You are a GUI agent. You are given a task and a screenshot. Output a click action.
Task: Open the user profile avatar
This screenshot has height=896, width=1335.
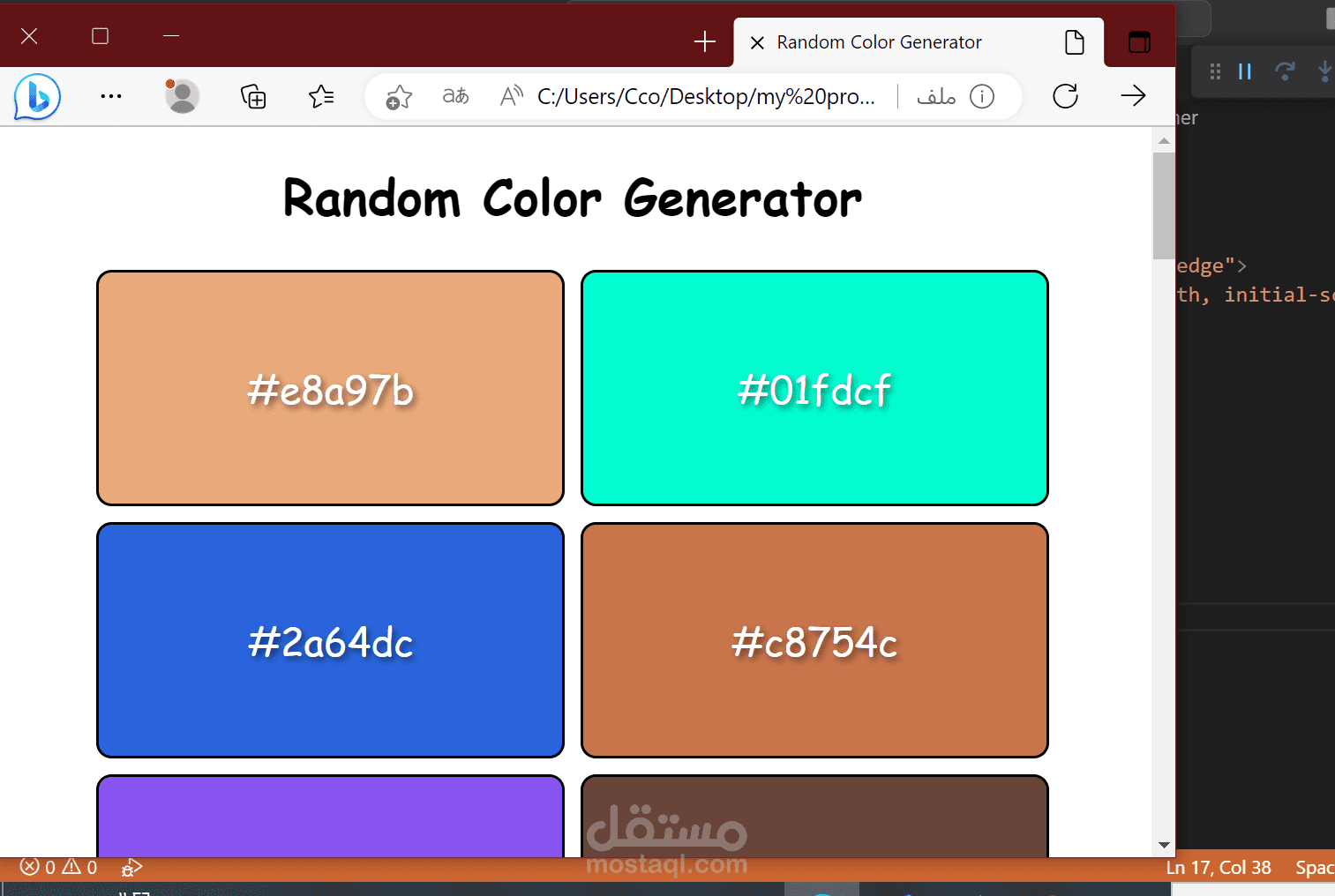pos(182,96)
